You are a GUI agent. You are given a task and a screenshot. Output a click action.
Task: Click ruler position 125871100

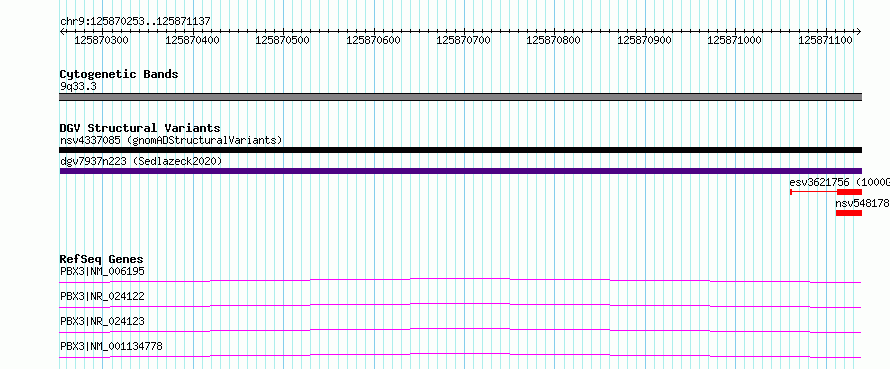[x=825, y=40]
